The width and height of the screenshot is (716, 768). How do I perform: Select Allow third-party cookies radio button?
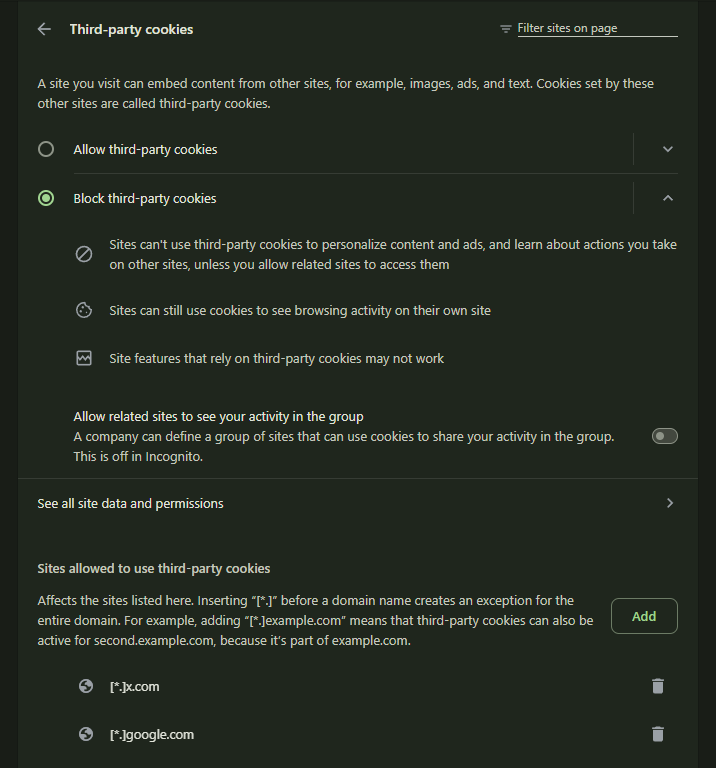pos(46,149)
